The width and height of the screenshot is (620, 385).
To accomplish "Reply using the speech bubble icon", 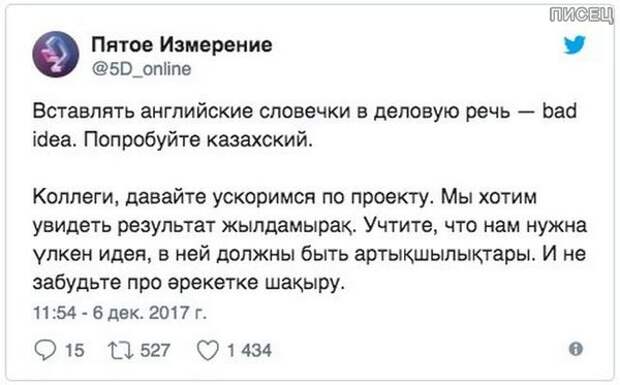I will [x=45, y=350].
